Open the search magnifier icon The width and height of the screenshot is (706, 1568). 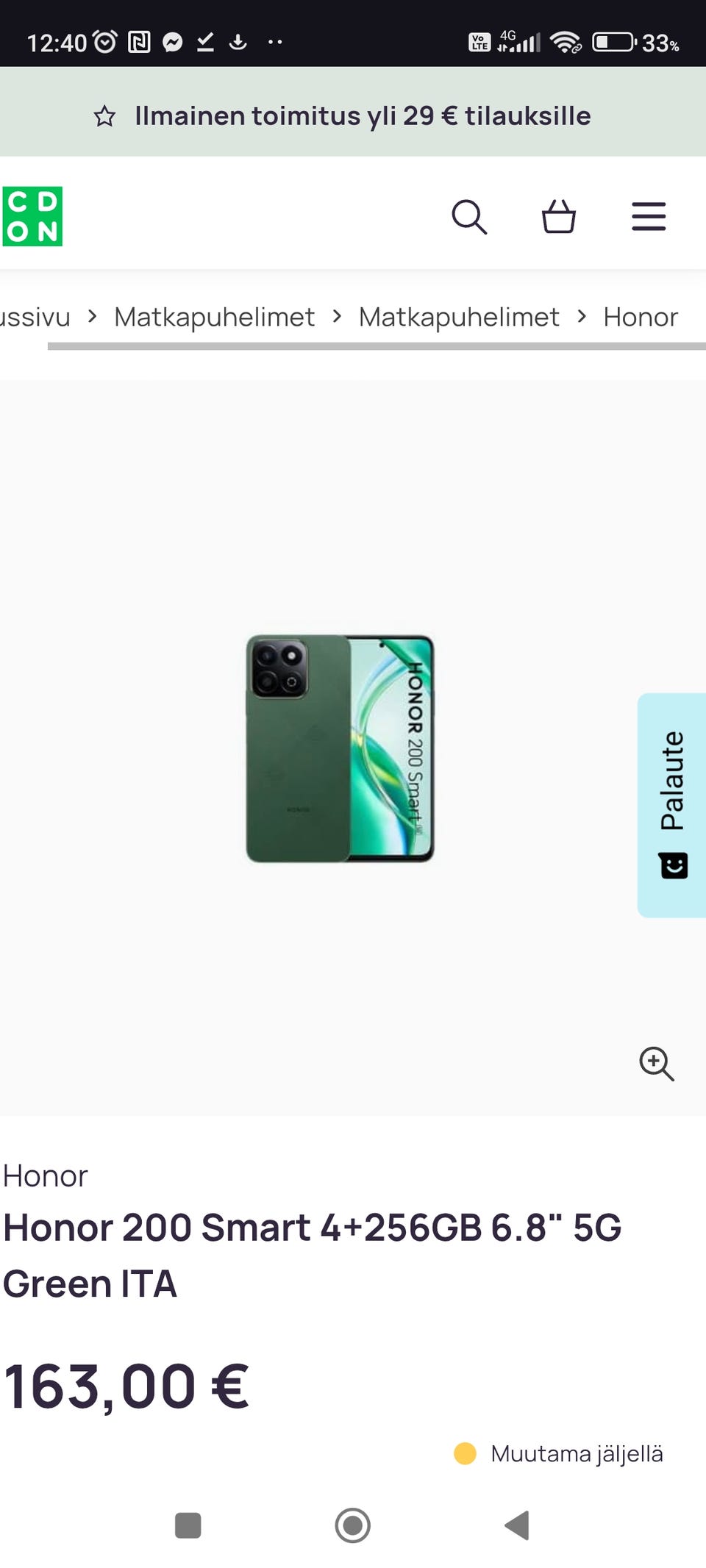click(469, 217)
